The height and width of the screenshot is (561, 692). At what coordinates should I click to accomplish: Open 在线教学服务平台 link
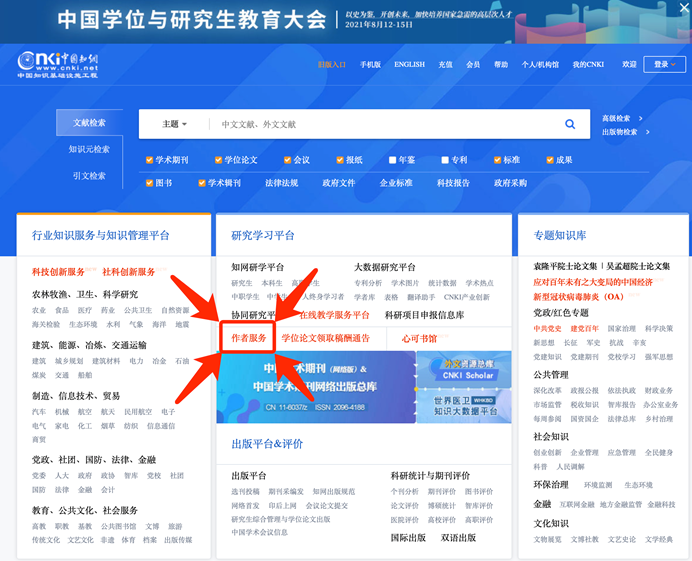click(x=334, y=315)
